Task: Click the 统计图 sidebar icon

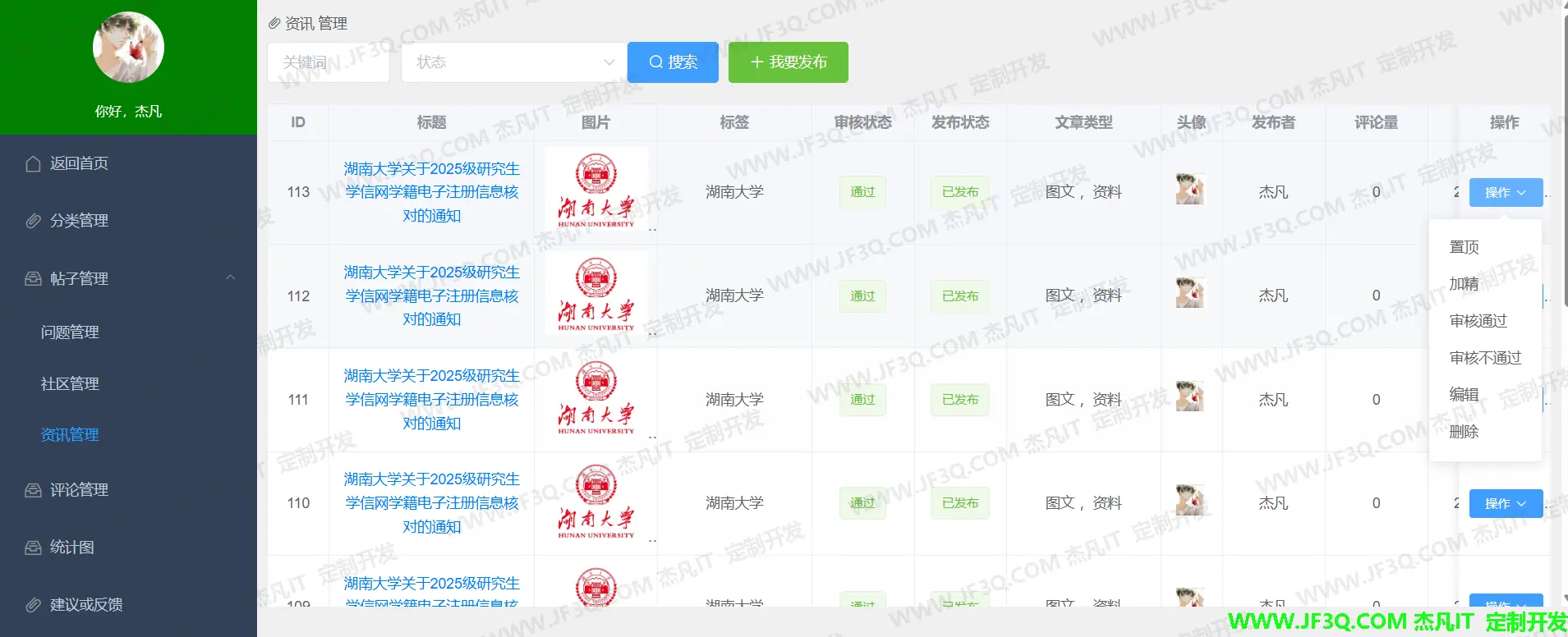Action: point(33,548)
